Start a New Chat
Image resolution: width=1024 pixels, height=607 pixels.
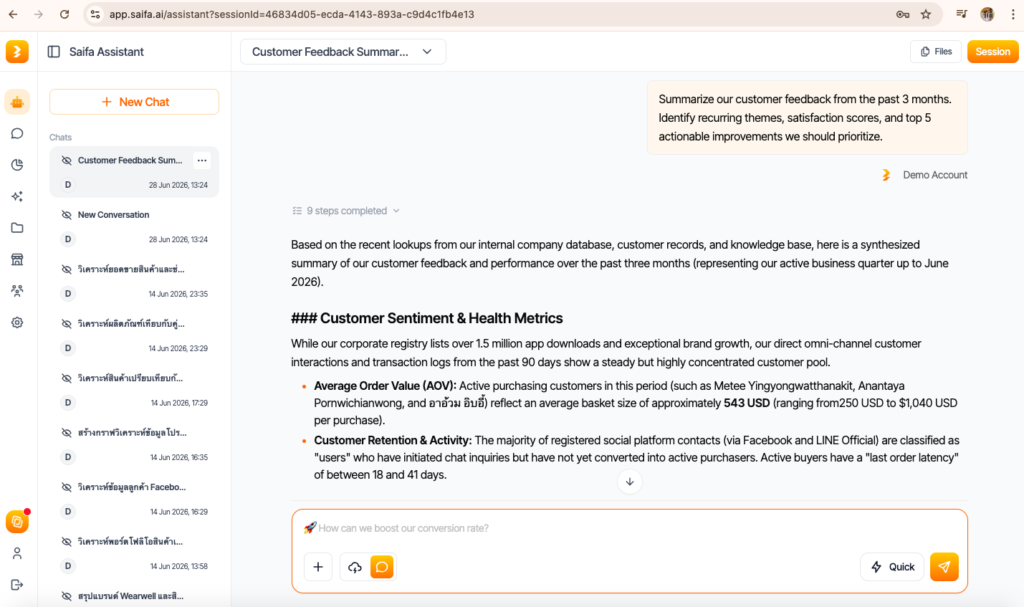click(134, 102)
